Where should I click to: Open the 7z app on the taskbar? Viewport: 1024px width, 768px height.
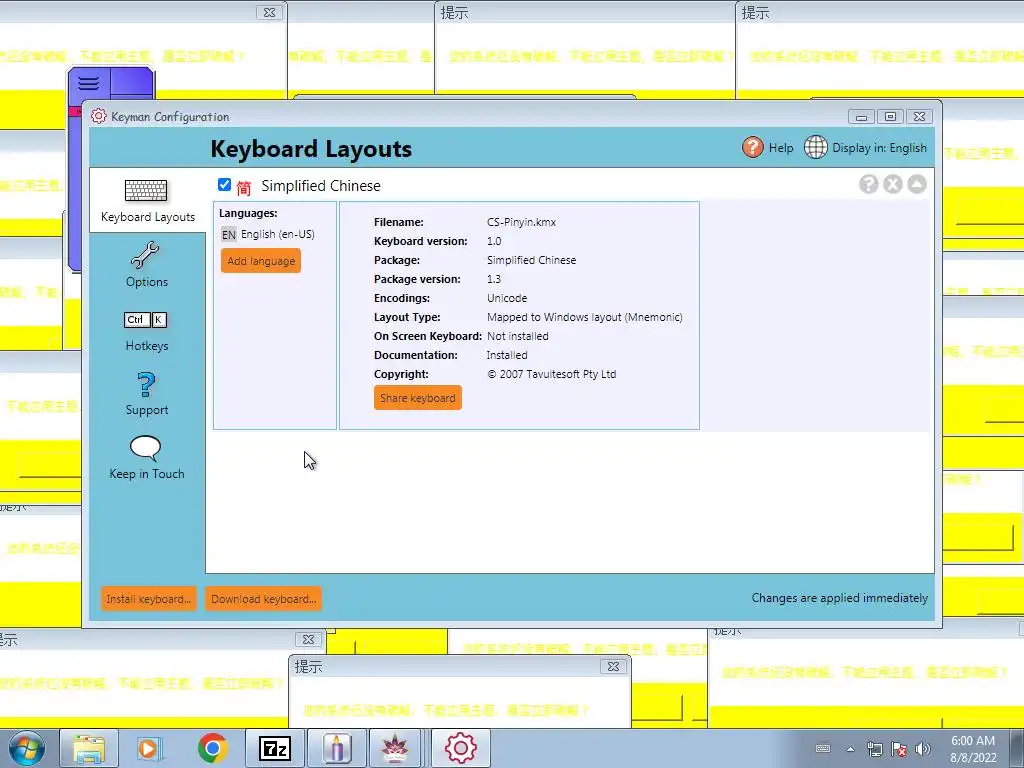(x=275, y=748)
